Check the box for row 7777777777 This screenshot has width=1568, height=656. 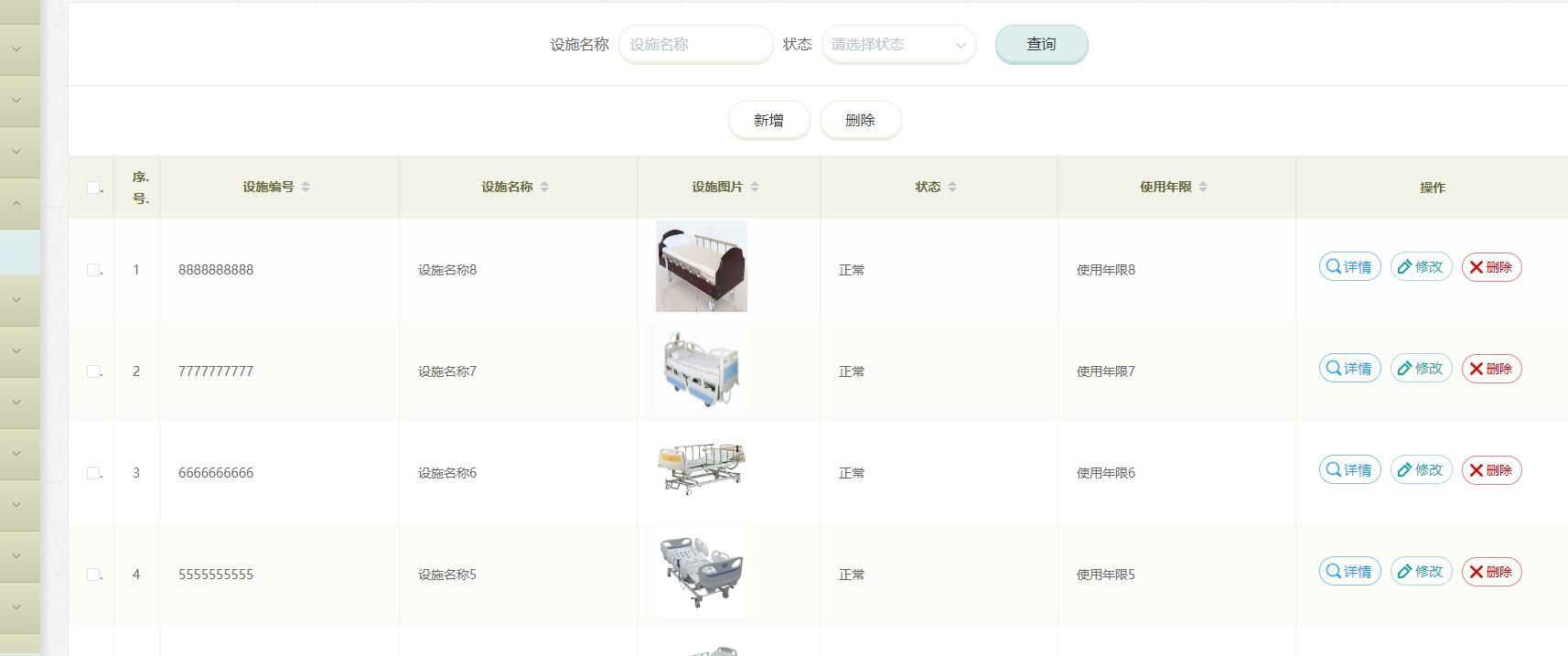coord(93,371)
